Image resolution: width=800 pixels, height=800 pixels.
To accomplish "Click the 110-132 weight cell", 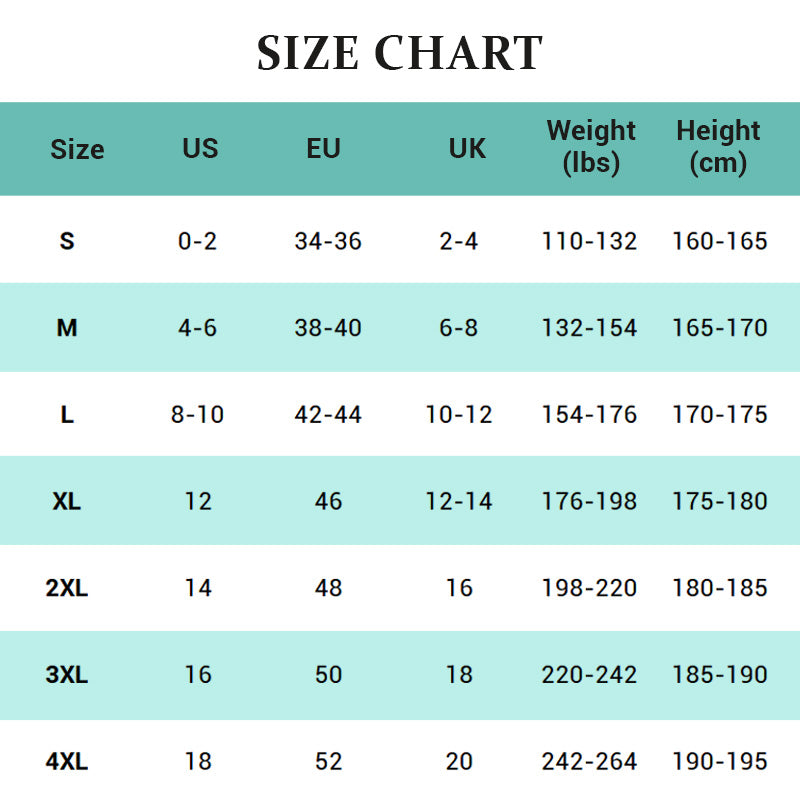I will coord(589,241).
